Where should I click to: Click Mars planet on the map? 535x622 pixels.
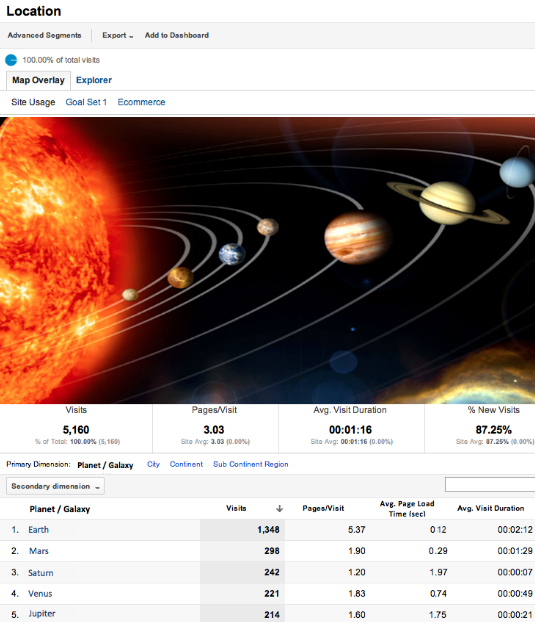[268, 227]
